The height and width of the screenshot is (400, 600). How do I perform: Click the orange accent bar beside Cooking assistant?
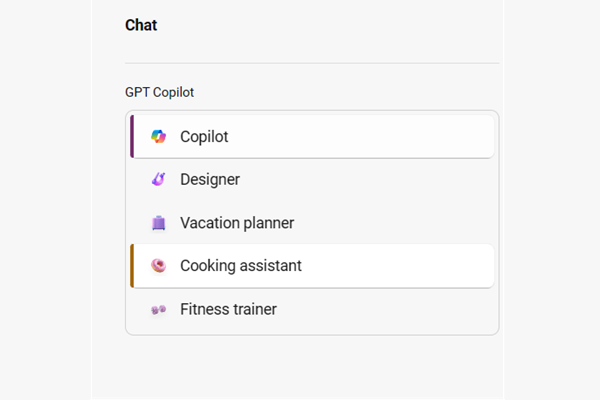pos(132,266)
